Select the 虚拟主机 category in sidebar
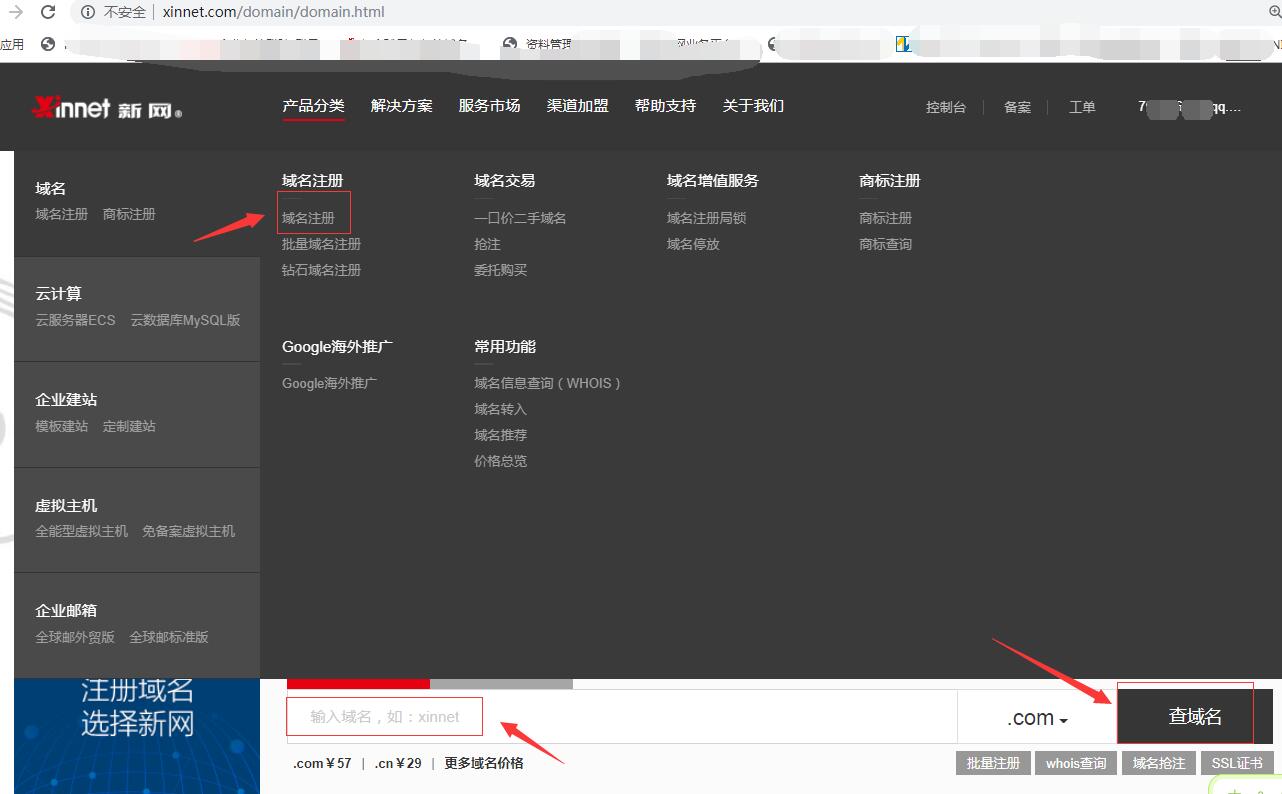The height and width of the screenshot is (794, 1282). pyautogui.click(x=66, y=506)
